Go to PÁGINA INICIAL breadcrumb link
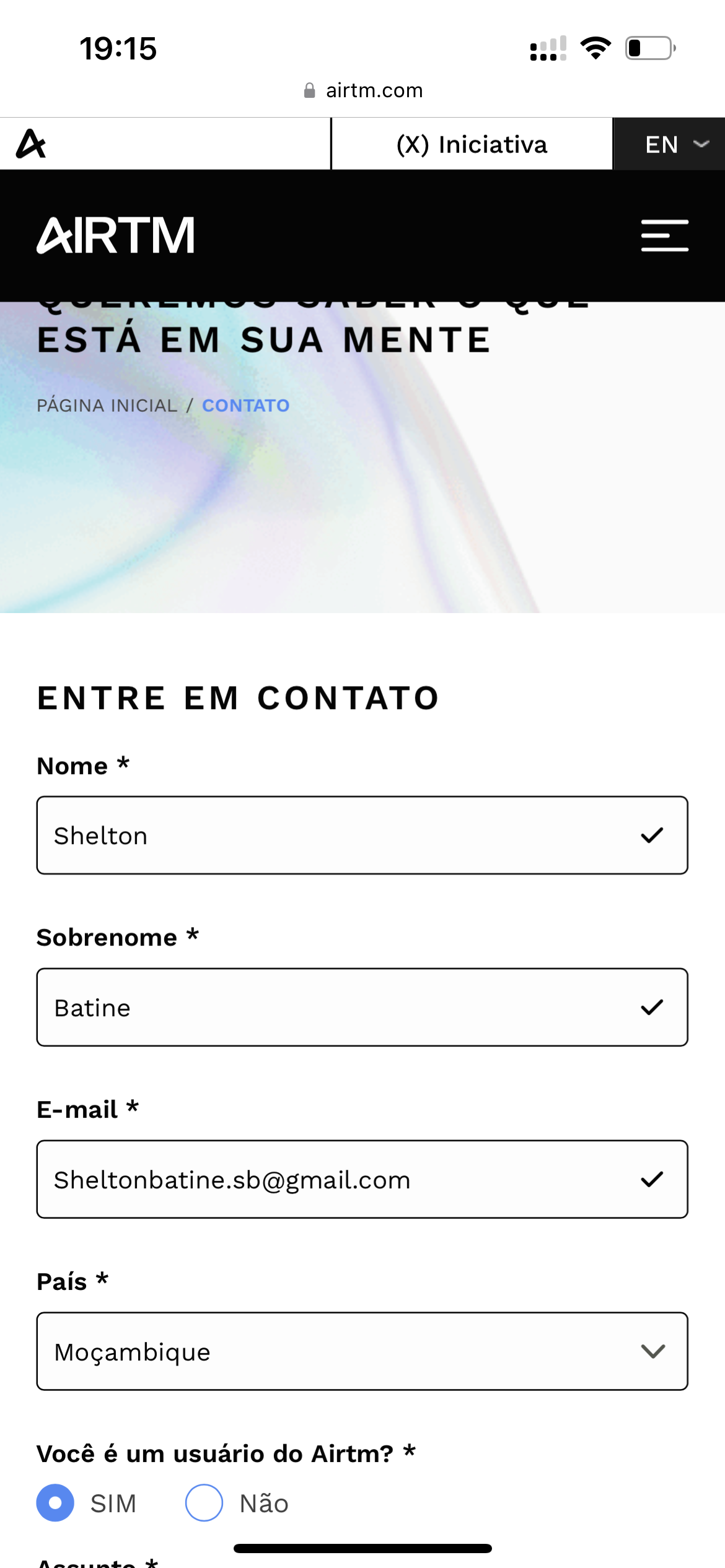This screenshot has height=1568, width=725. (x=107, y=406)
